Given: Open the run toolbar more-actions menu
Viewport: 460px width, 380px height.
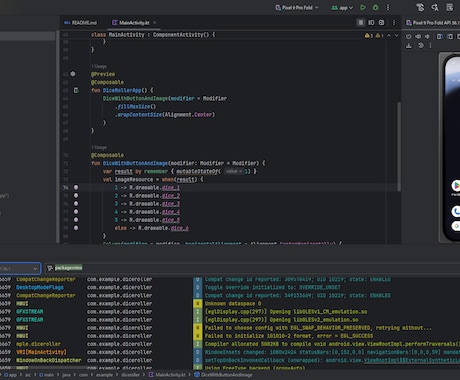Looking at the screenshot, I should click(x=388, y=7).
